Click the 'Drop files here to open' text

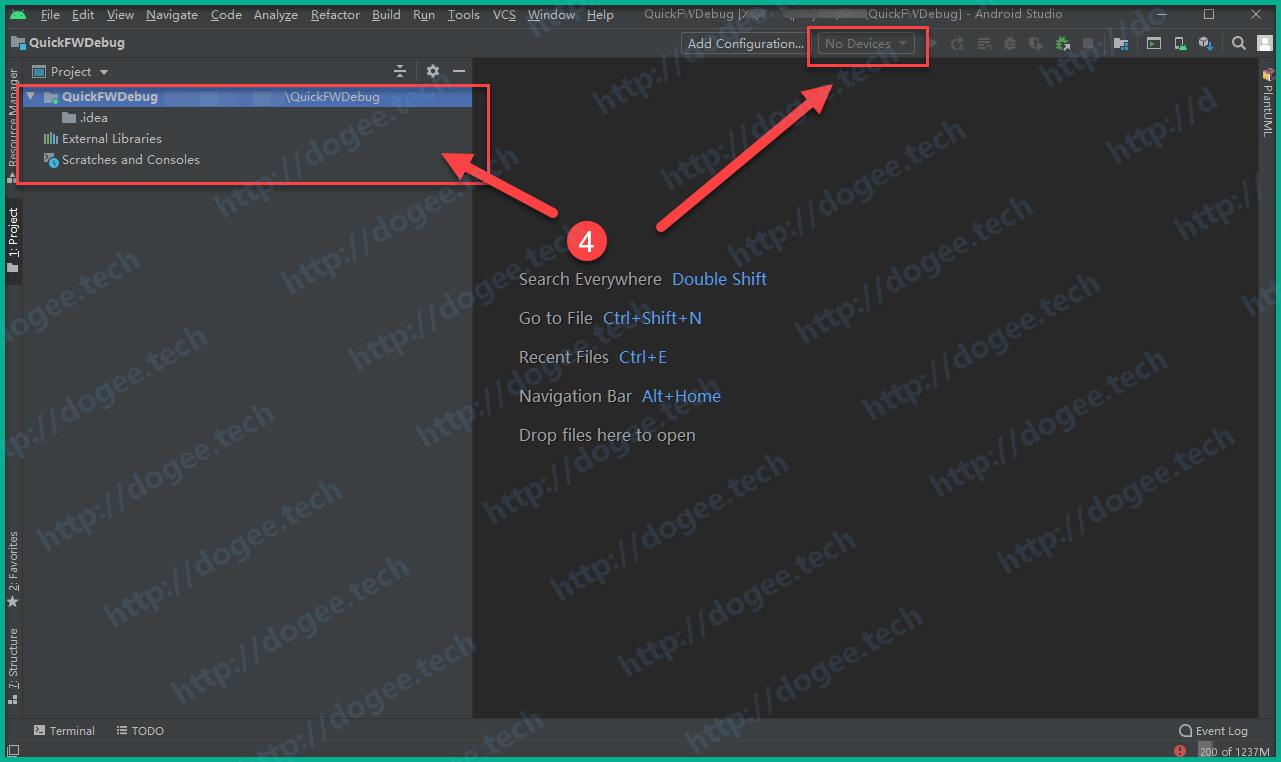(607, 435)
